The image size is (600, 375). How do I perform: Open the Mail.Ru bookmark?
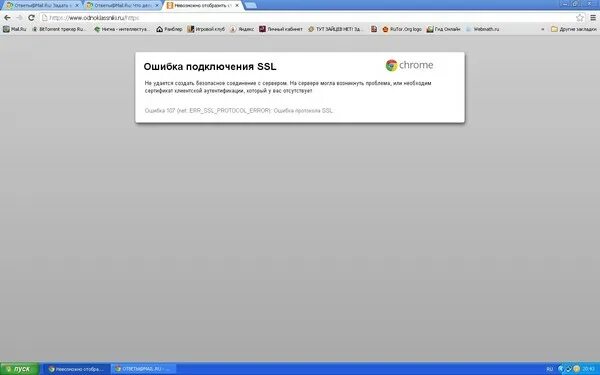coord(15,29)
